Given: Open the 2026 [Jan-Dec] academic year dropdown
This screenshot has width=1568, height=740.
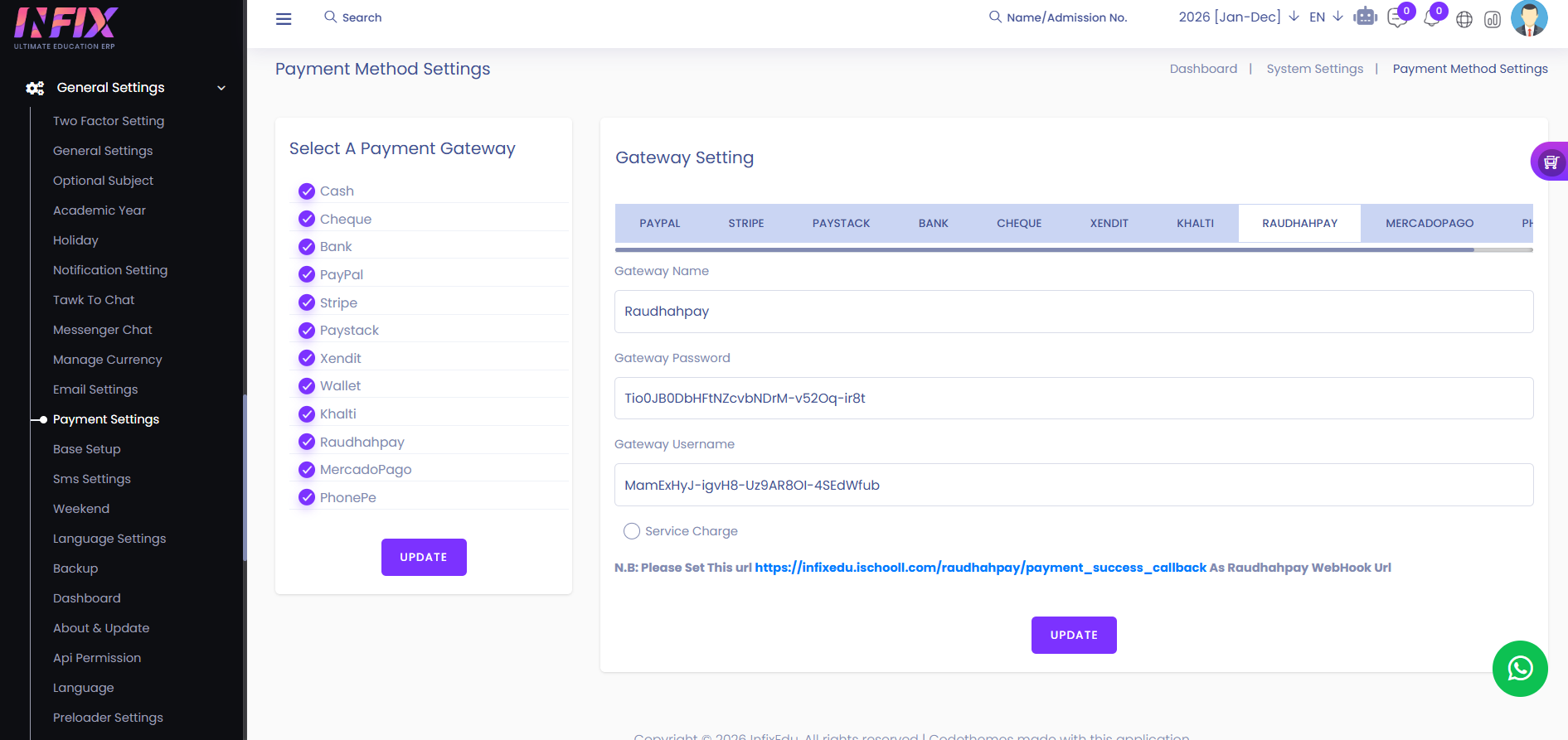Looking at the screenshot, I should point(1239,17).
